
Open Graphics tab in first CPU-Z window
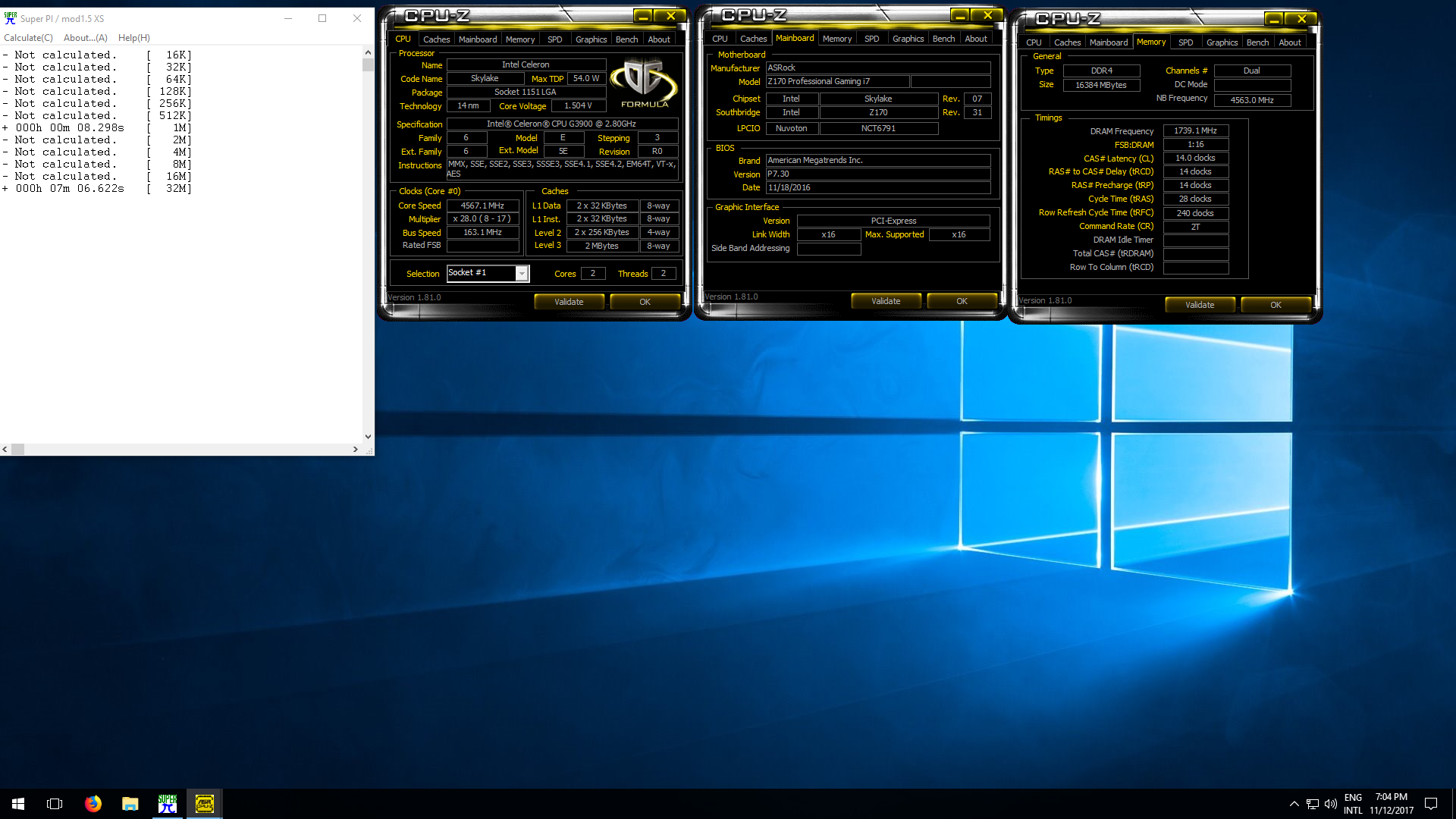pos(591,39)
